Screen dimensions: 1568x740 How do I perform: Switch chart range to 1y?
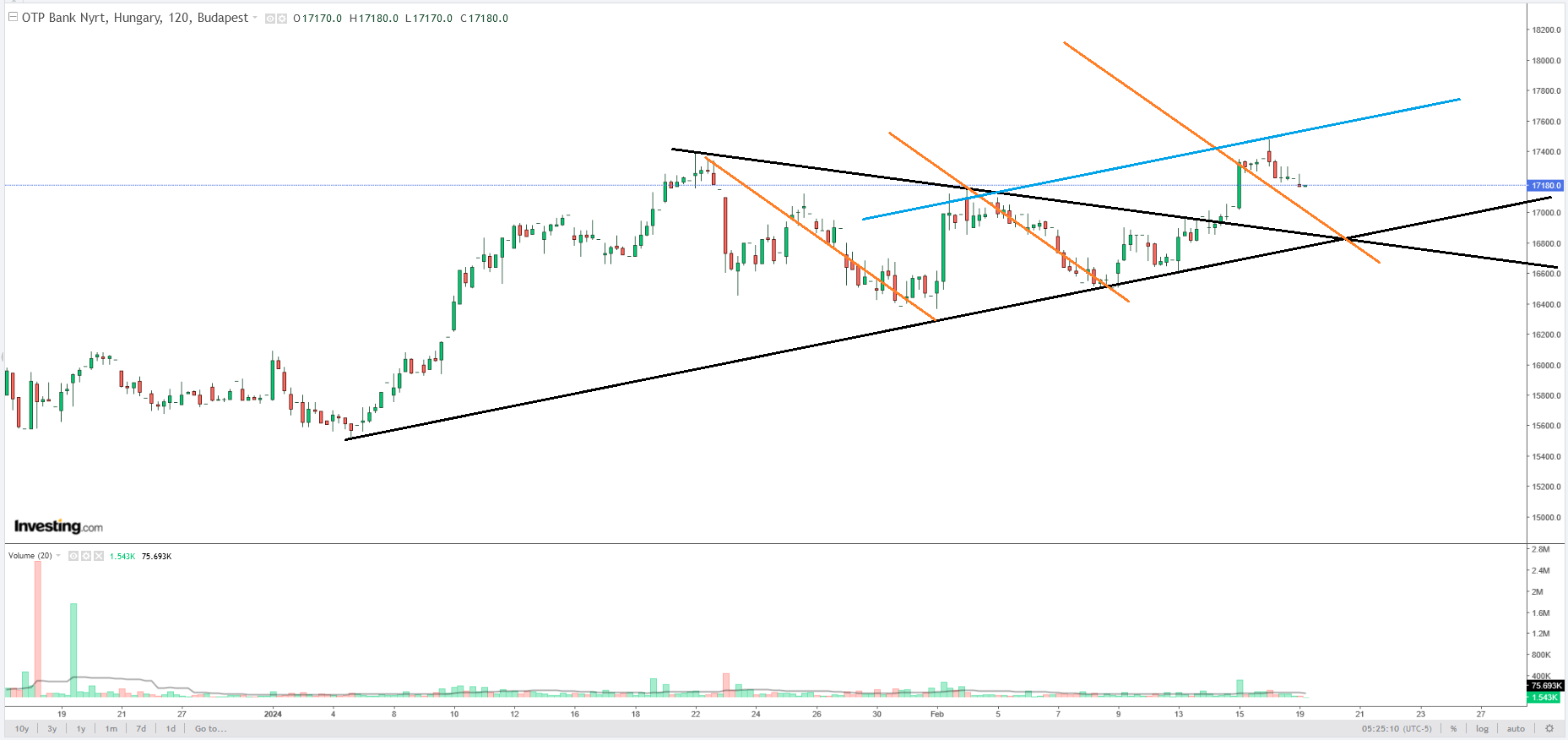pyautogui.click(x=81, y=728)
